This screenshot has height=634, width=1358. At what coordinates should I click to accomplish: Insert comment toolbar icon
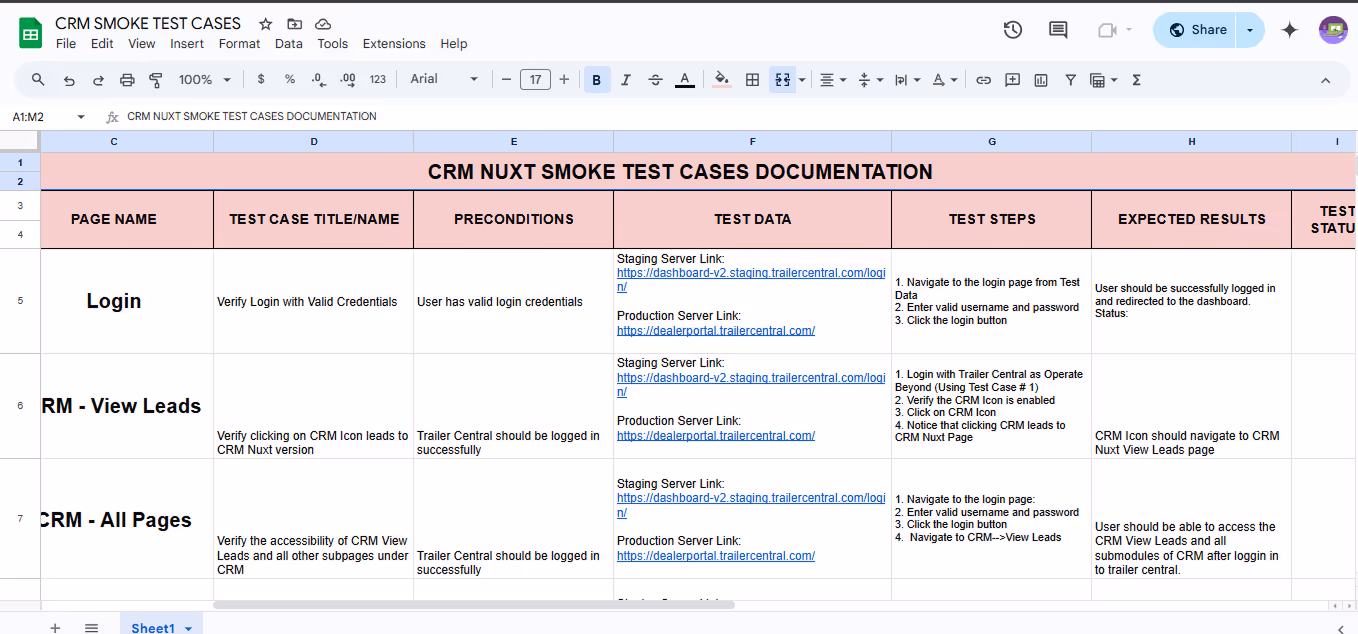(1012, 80)
